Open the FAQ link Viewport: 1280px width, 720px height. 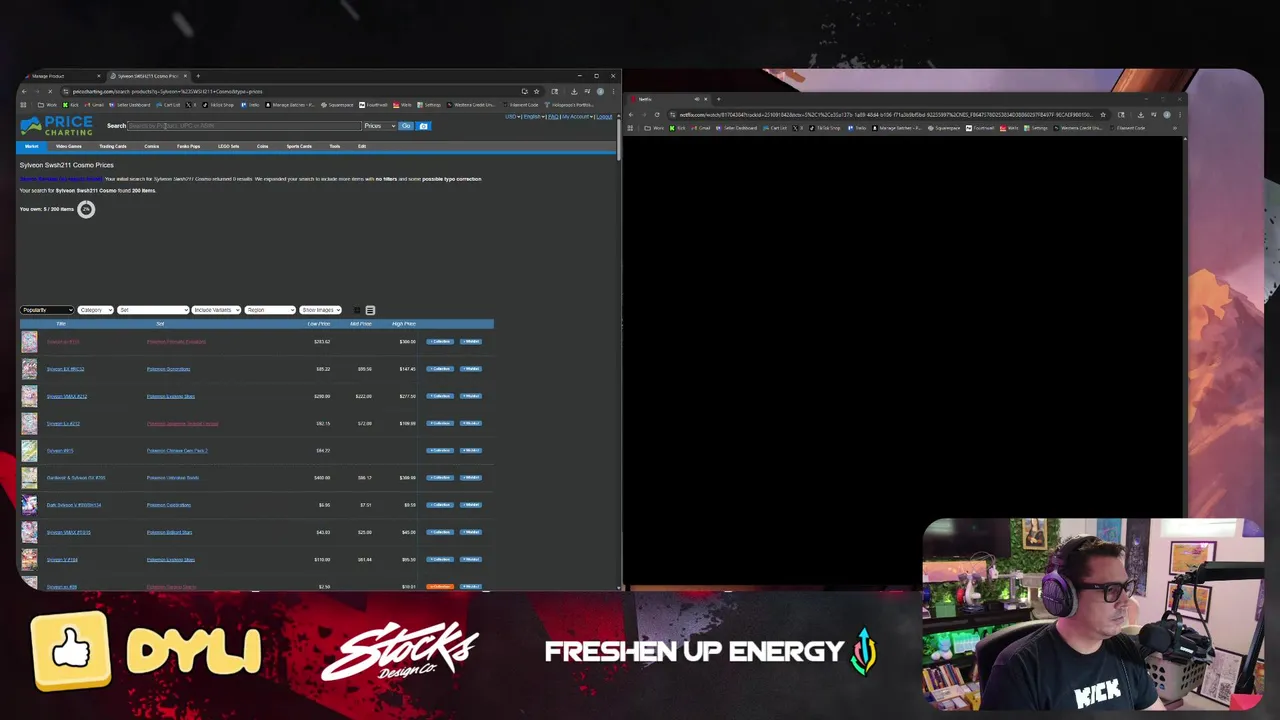point(553,117)
